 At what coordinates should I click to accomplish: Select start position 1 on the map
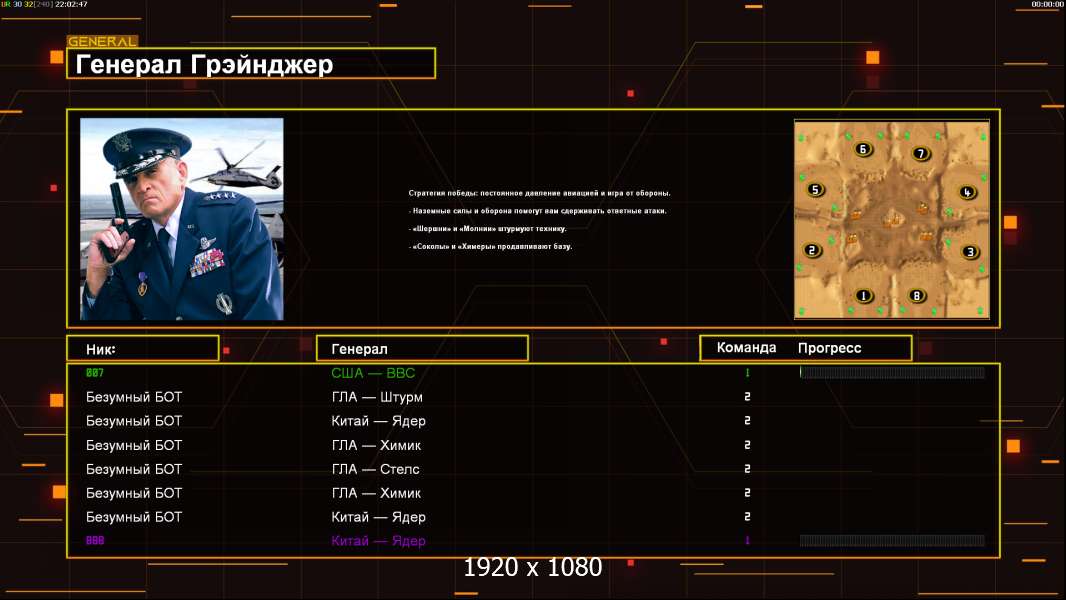[864, 296]
